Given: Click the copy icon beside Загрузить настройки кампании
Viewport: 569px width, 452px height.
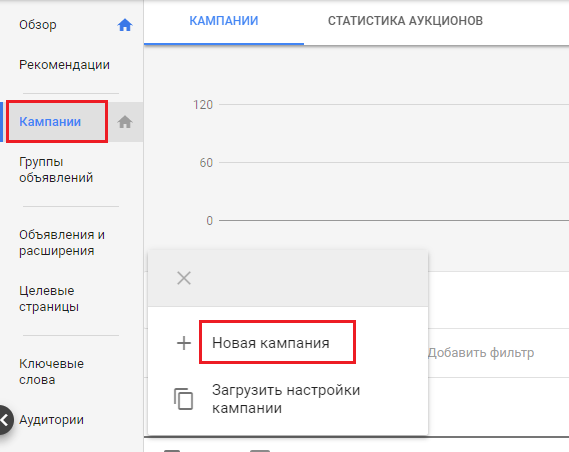Looking at the screenshot, I should coord(184,399).
